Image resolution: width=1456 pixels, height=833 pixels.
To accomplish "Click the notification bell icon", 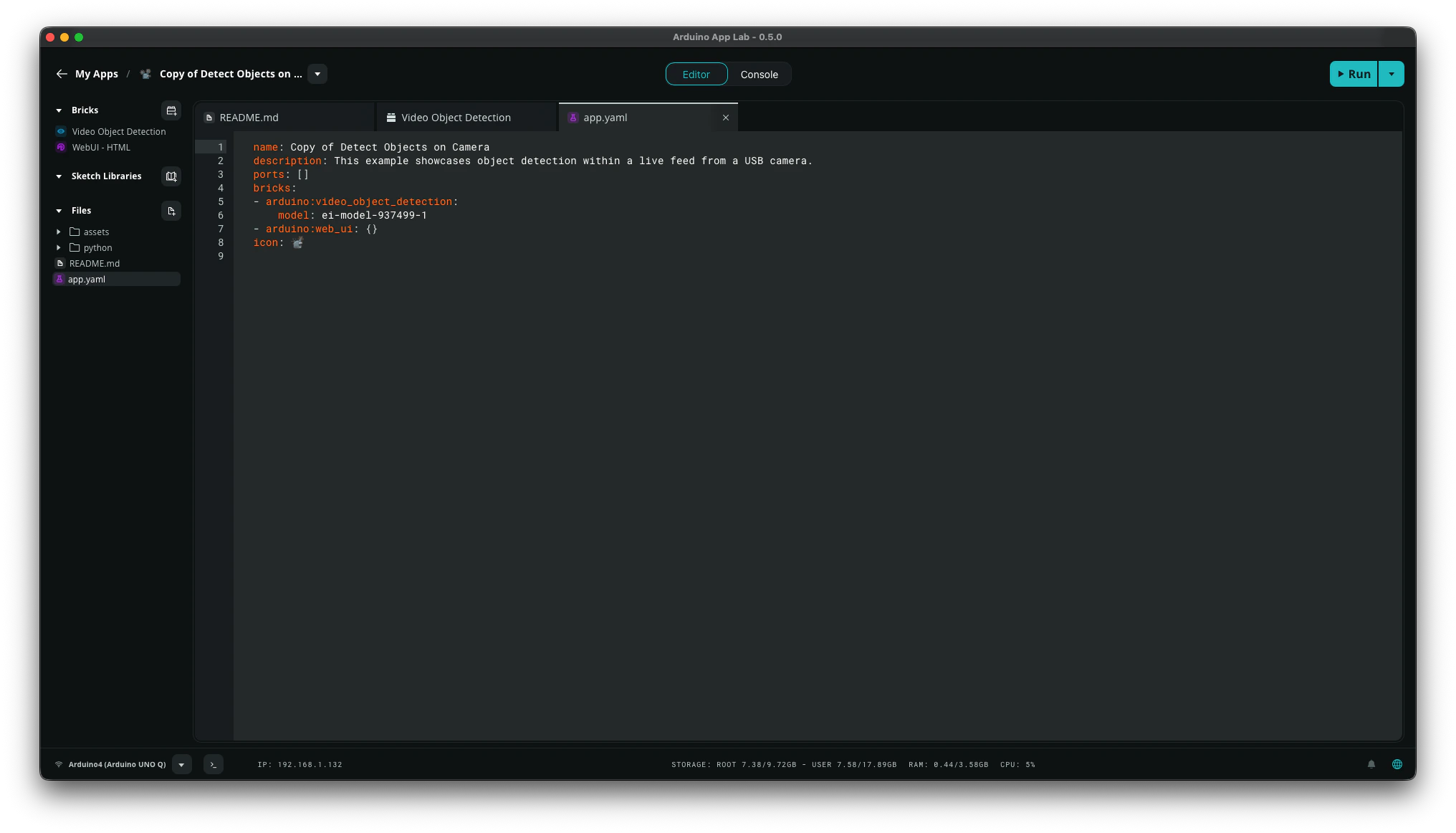I will point(1371,765).
